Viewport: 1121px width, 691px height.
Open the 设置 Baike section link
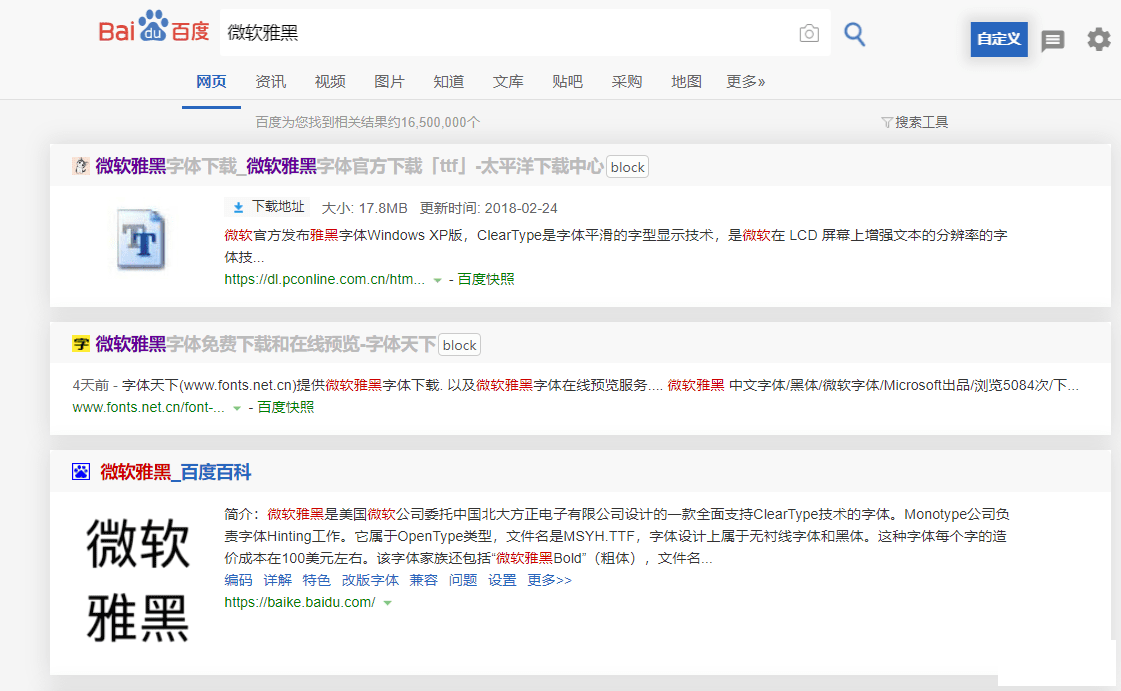click(502, 580)
